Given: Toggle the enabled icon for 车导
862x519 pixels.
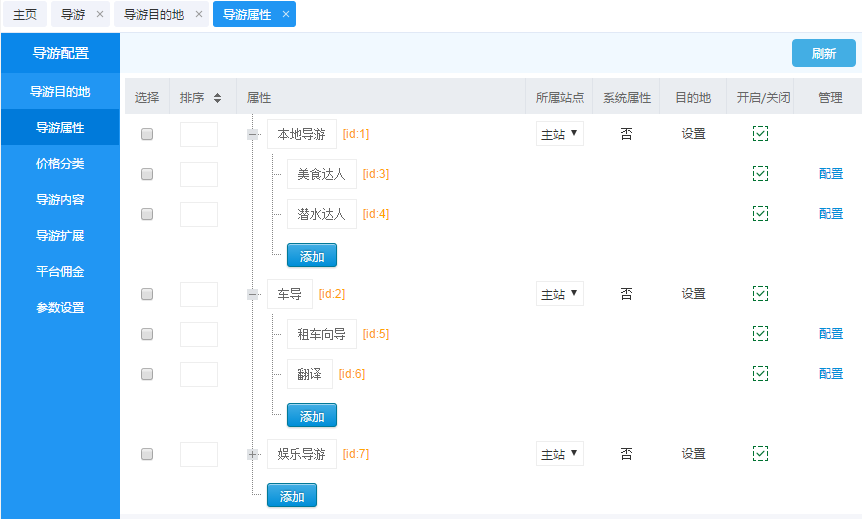Looking at the screenshot, I should point(760,293).
